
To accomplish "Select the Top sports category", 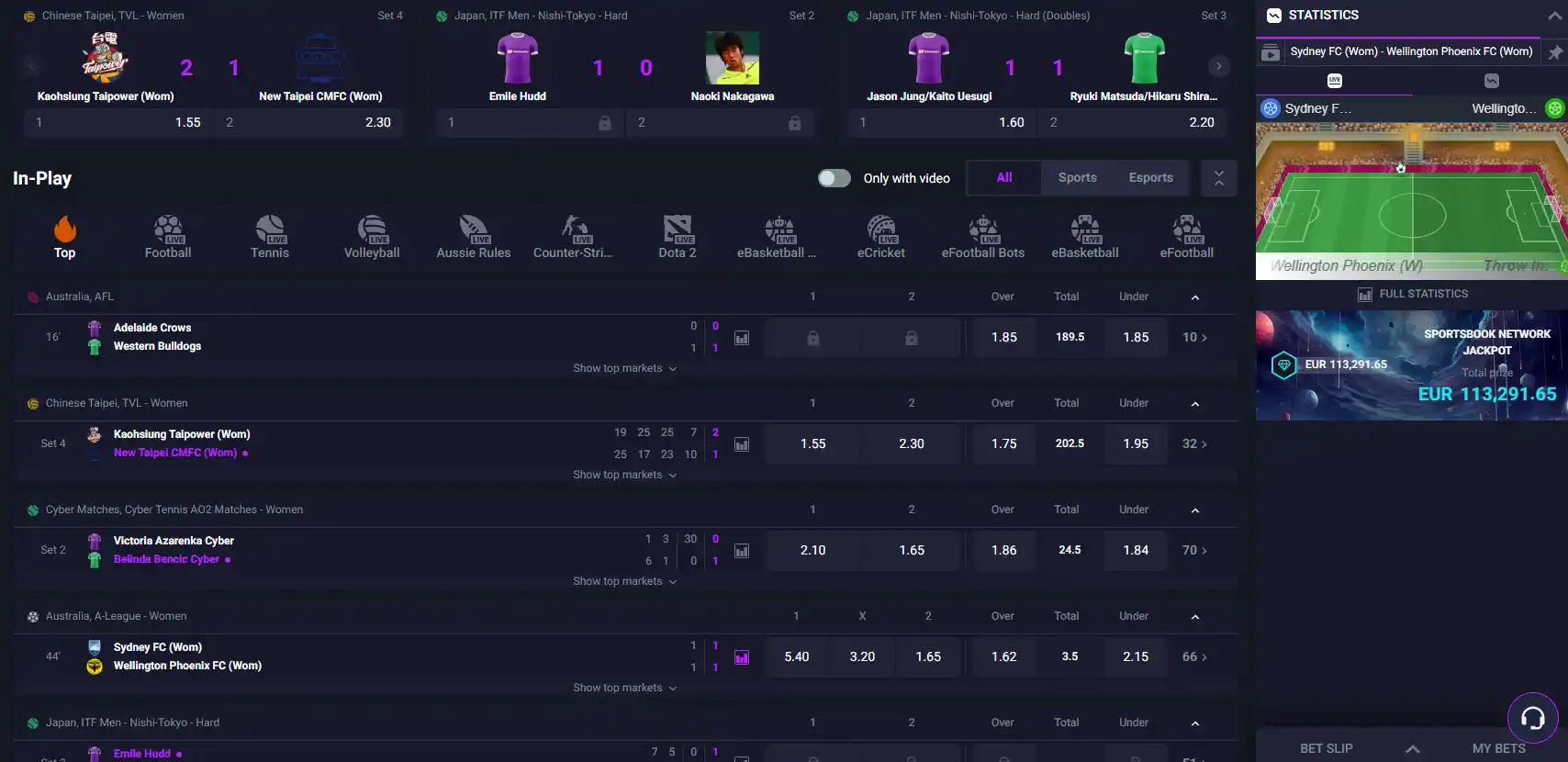I will 64,237.
